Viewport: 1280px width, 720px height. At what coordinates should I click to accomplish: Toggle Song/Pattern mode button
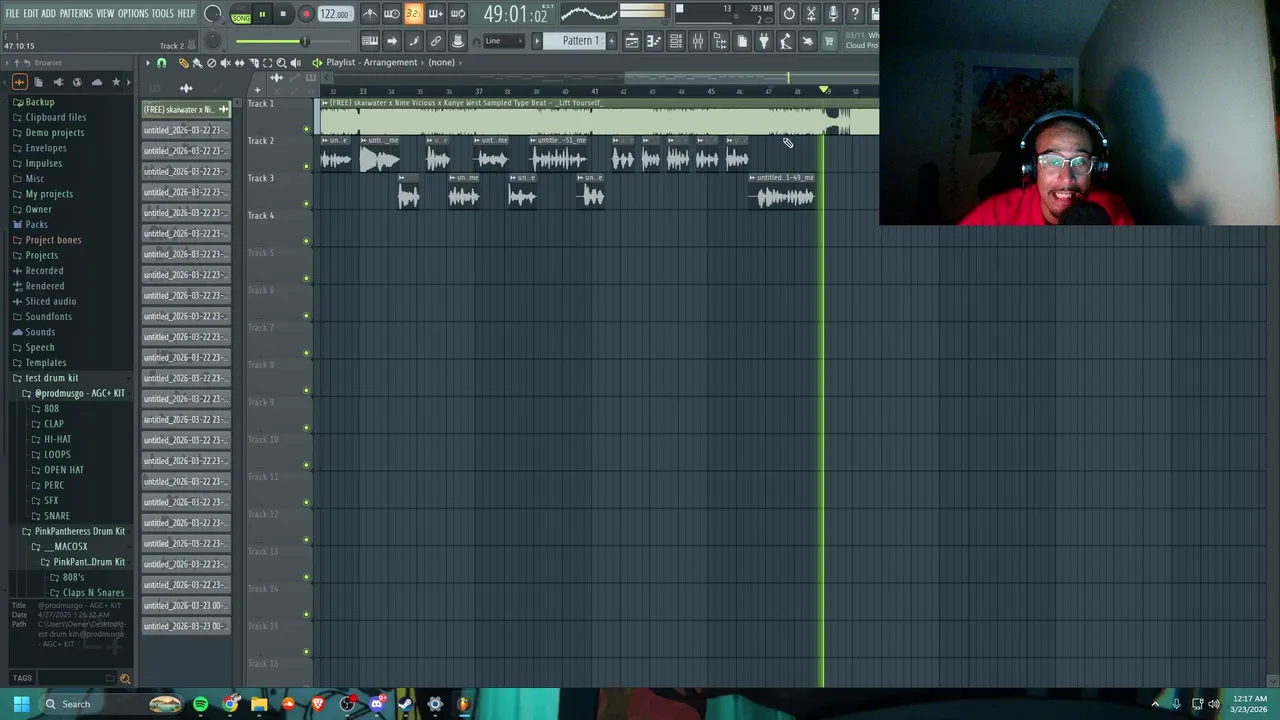pyautogui.click(x=241, y=15)
